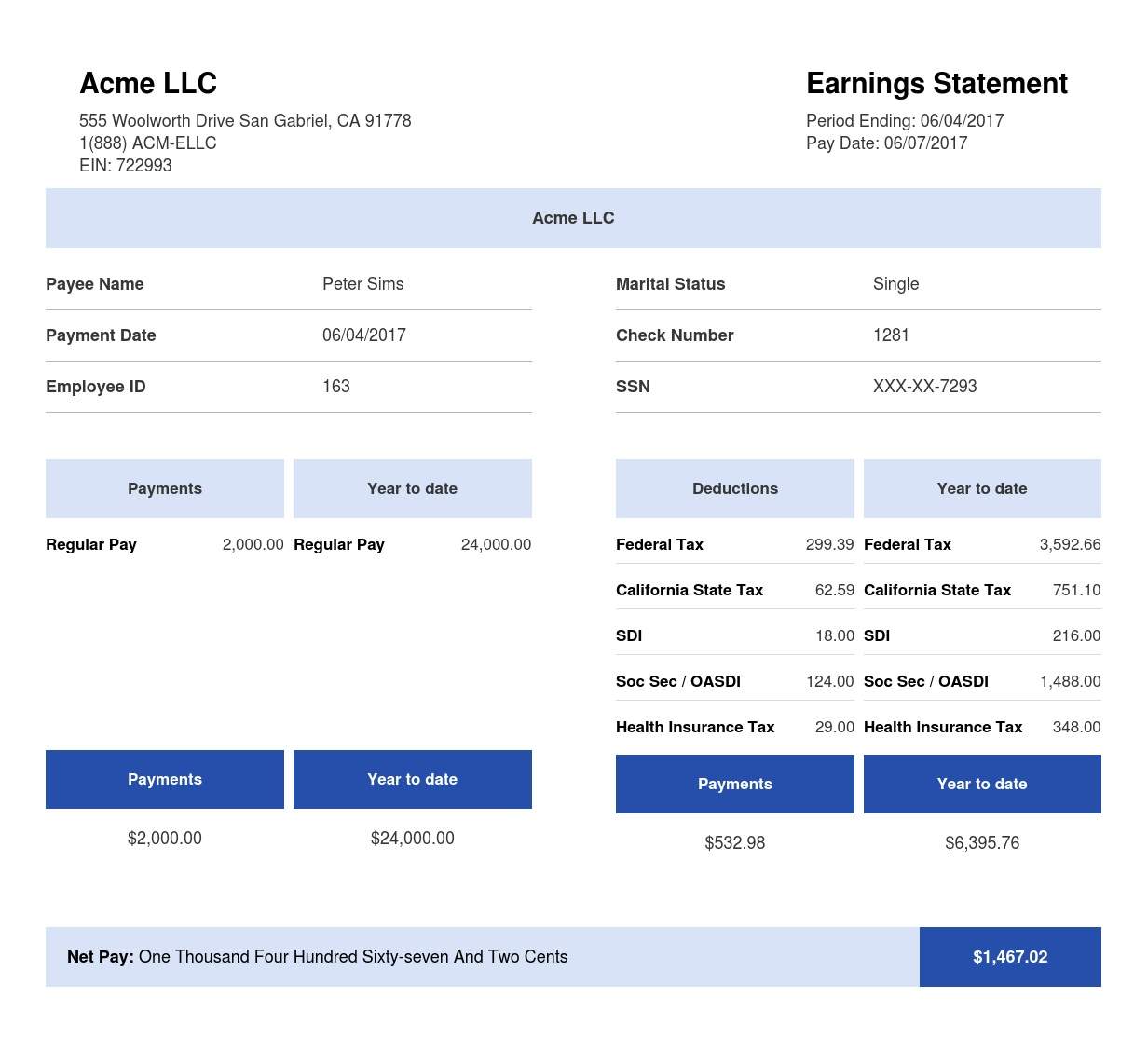1148x1052 pixels.
Task: Click the Employee ID value 163
Action: pyautogui.click(x=335, y=386)
